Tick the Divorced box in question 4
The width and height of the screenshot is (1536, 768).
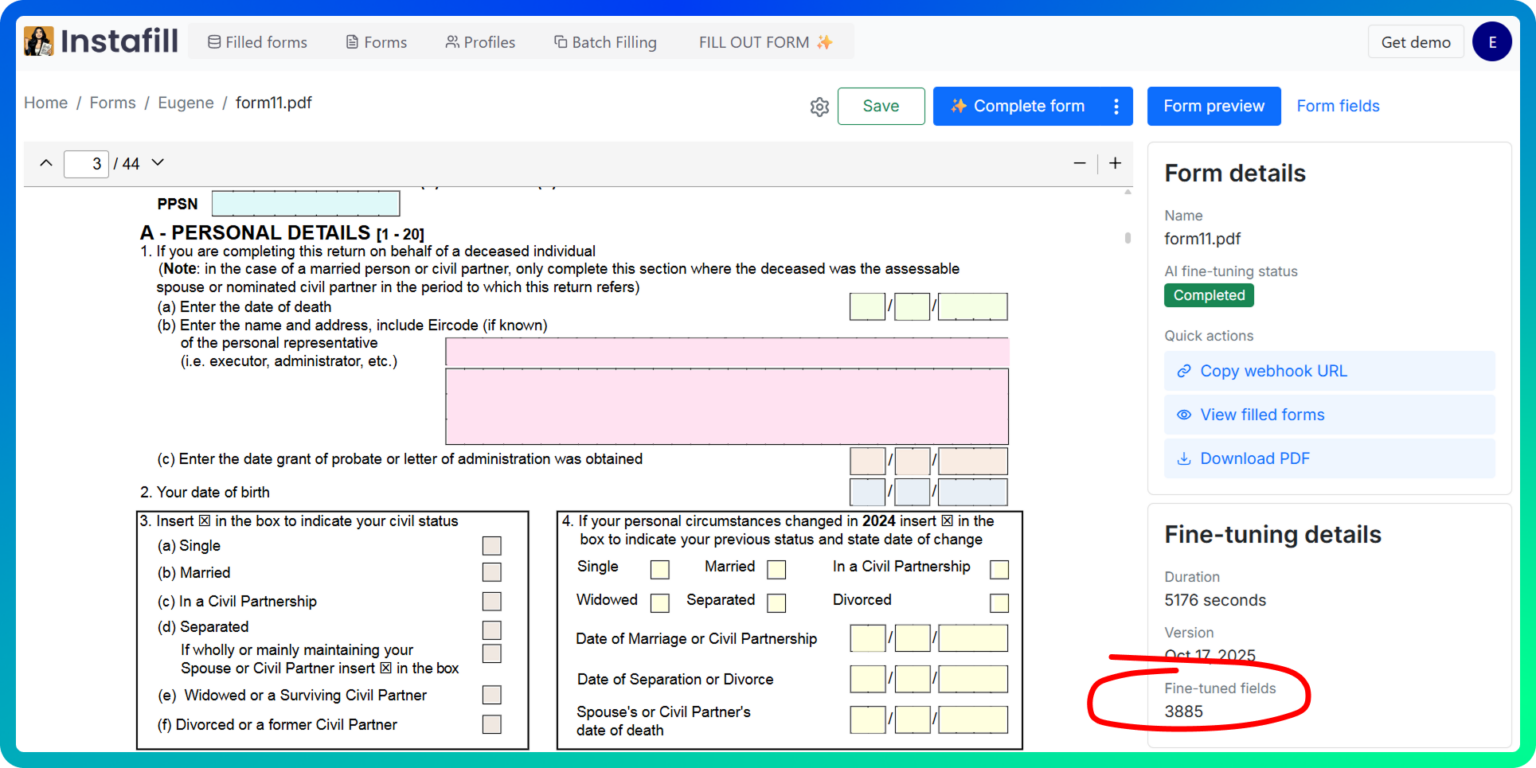(x=999, y=602)
